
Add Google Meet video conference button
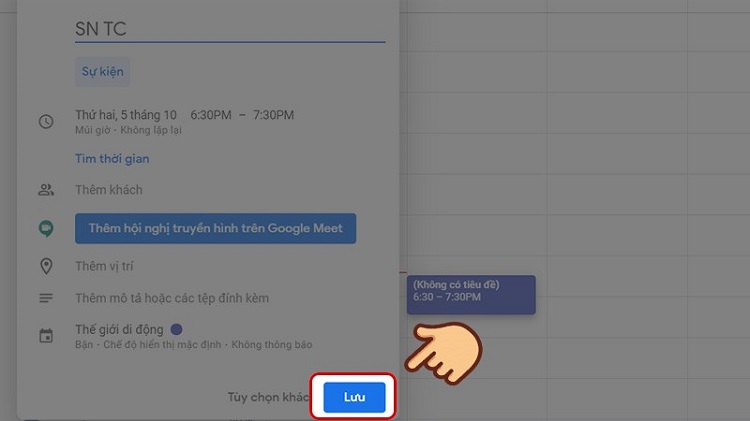(x=215, y=228)
